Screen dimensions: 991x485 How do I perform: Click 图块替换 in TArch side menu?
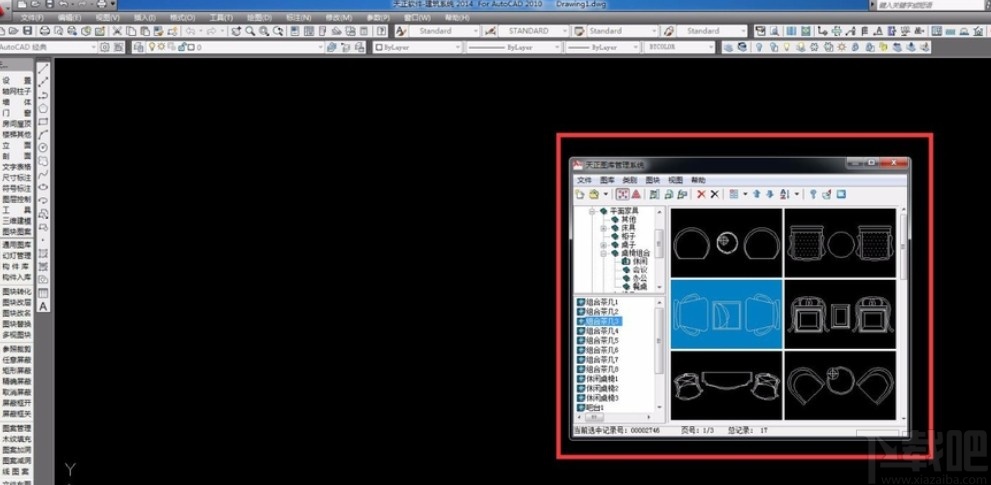click(16, 324)
